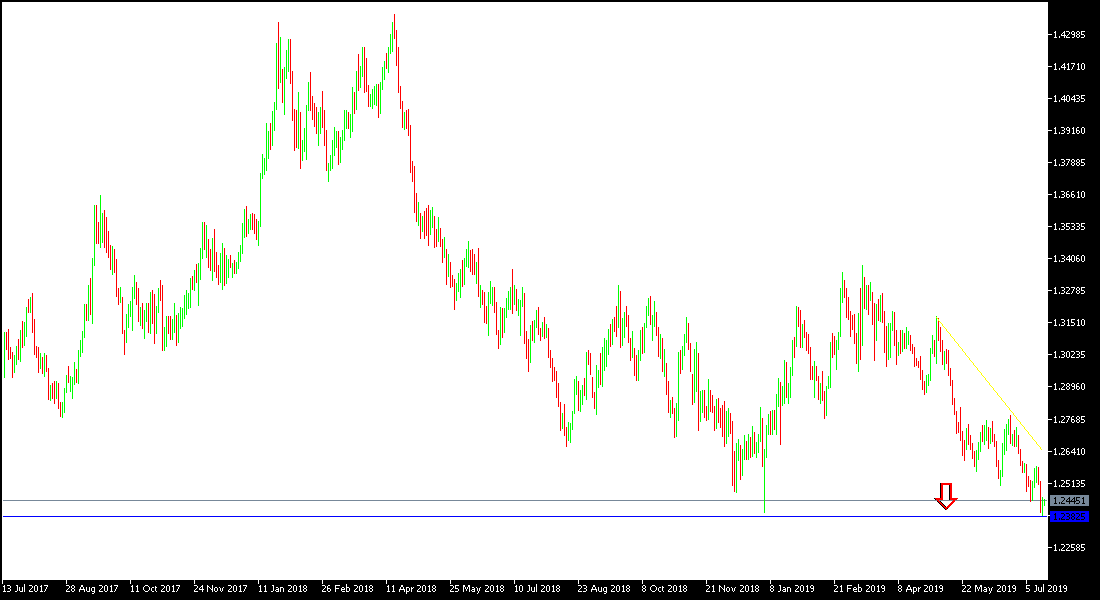
Task: Click the 8 Oct 2018 date label
Action: click(665, 589)
